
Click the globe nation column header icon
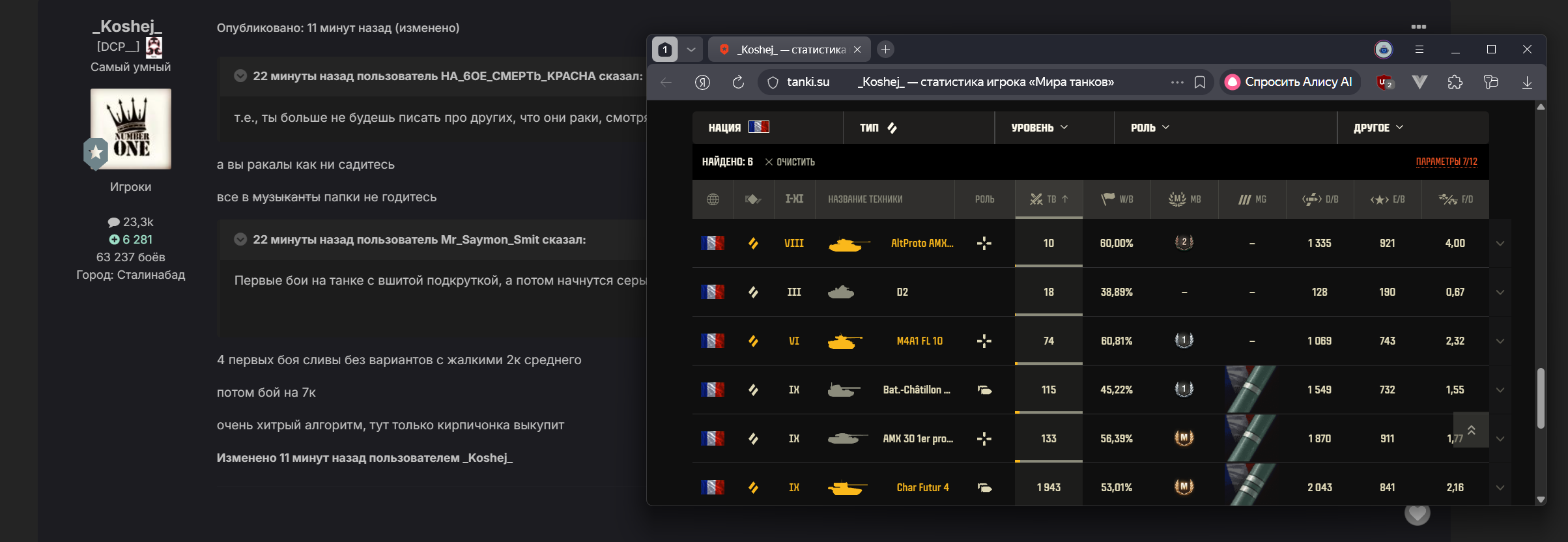tap(713, 199)
